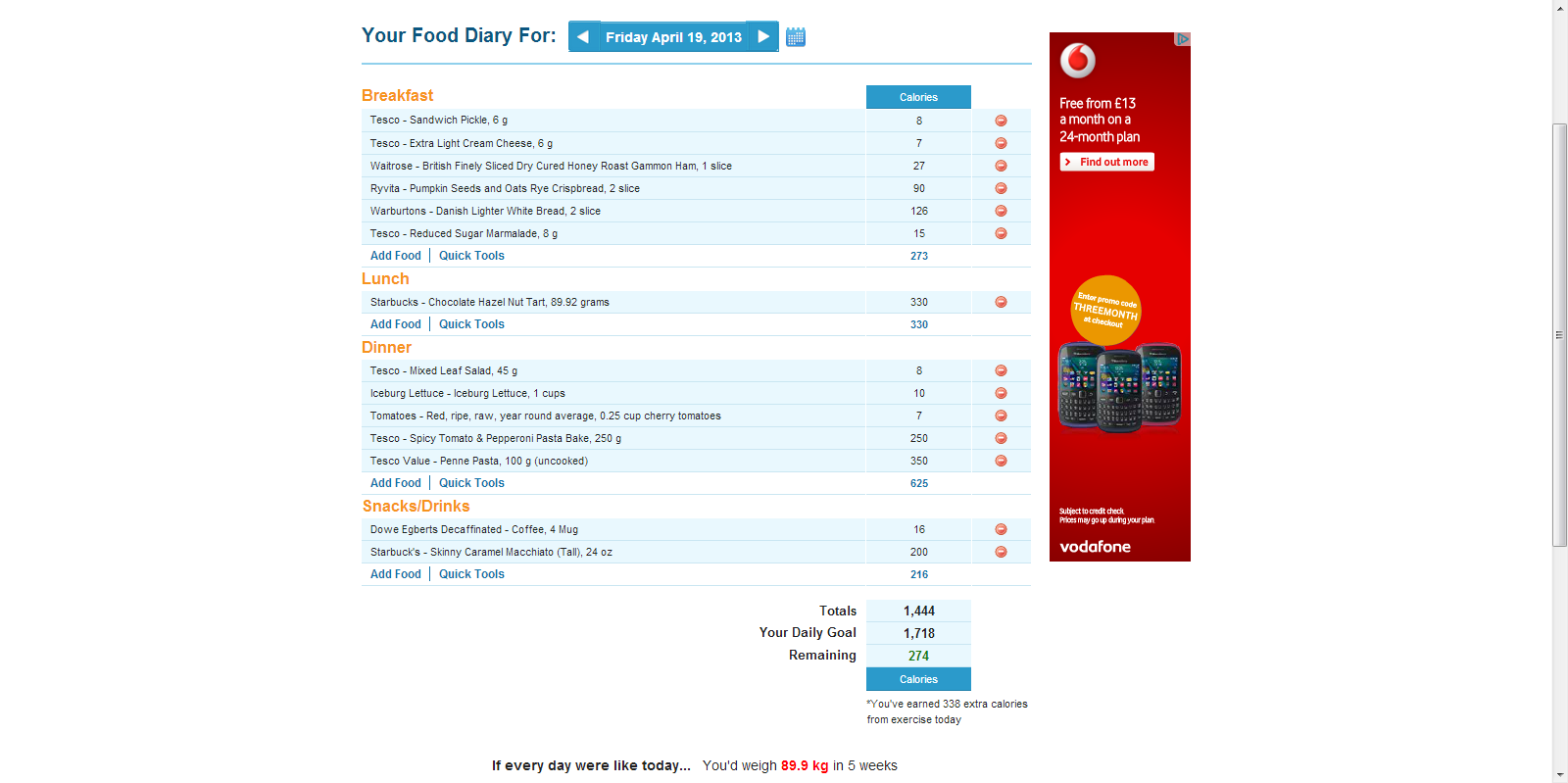Delete Dowe Egberts Decaffinated Coffee entry
This screenshot has width=1568, height=783.
coord(1001,529)
